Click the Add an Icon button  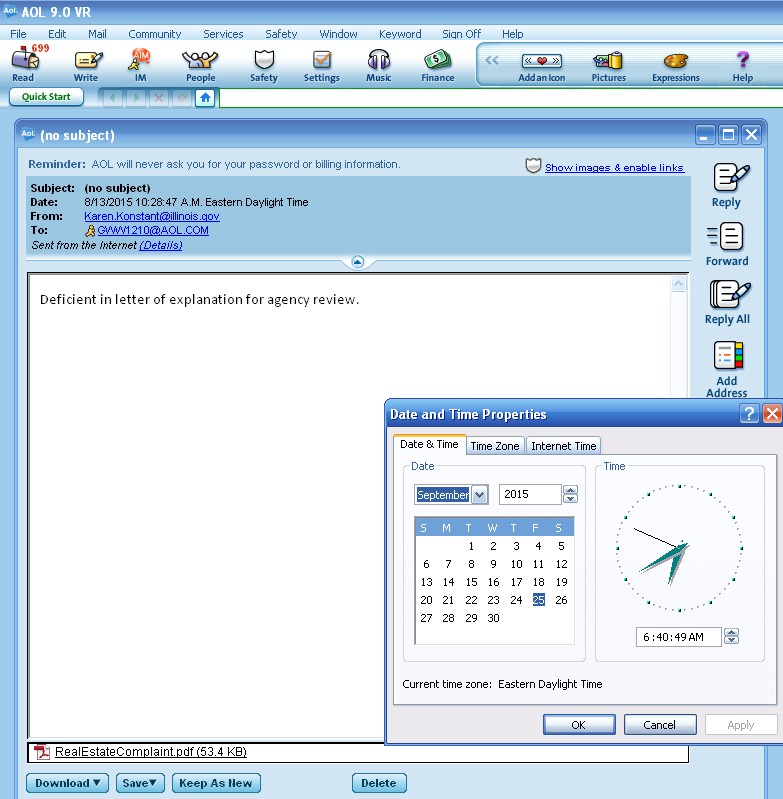click(542, 66)
